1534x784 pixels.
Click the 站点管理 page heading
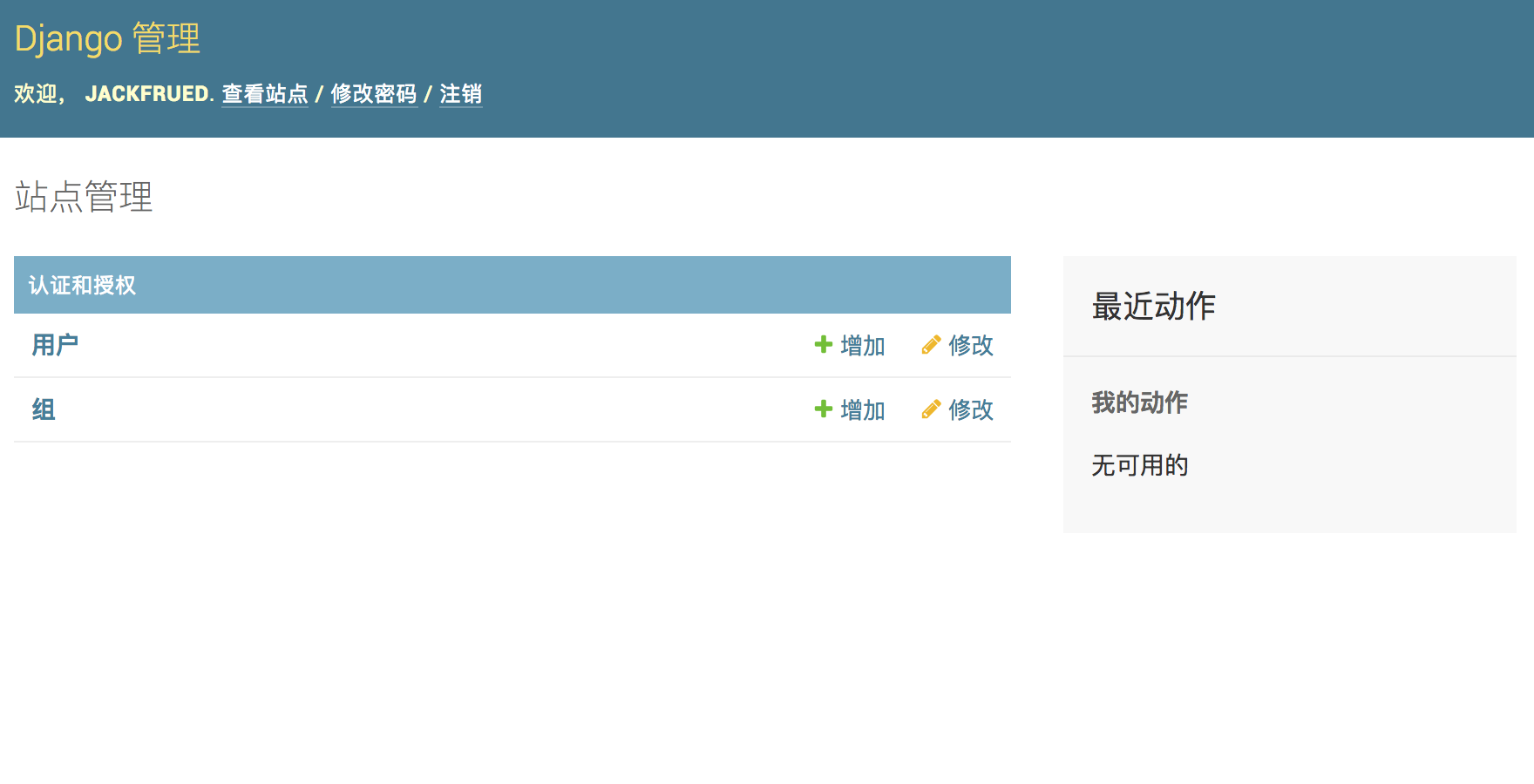(x=84, y=197)
